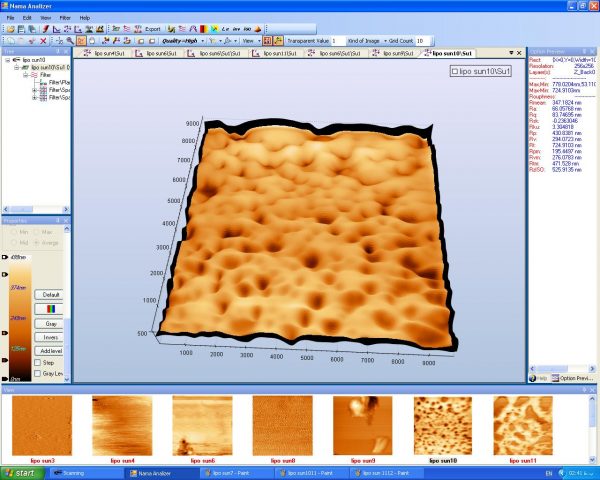The height and width of the screenshot is (480, 600).
Task: Select the Mid radio button
Action: 14,243
